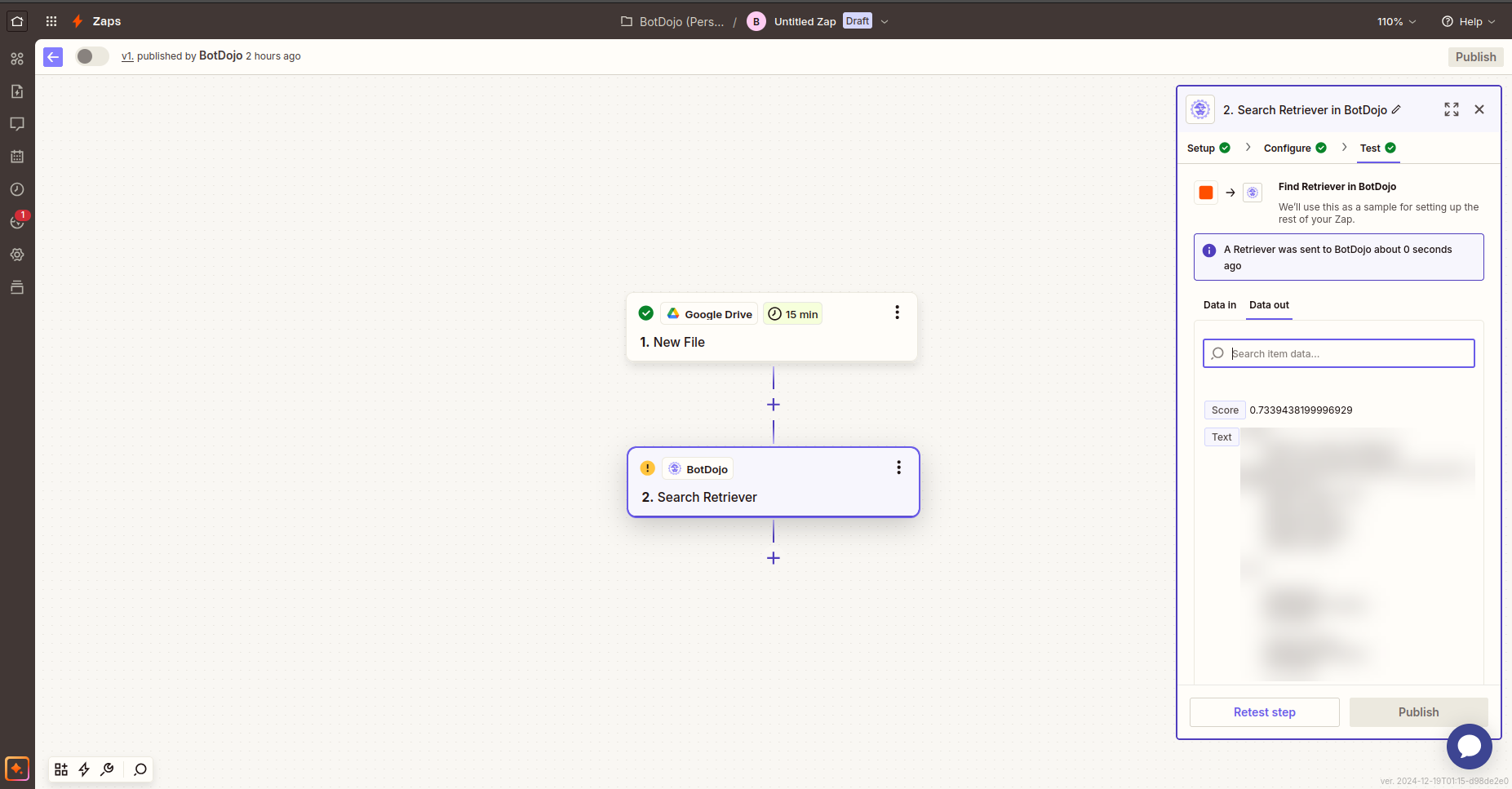
Task: Click the 15 min polling badge
Action: (793, 314)
